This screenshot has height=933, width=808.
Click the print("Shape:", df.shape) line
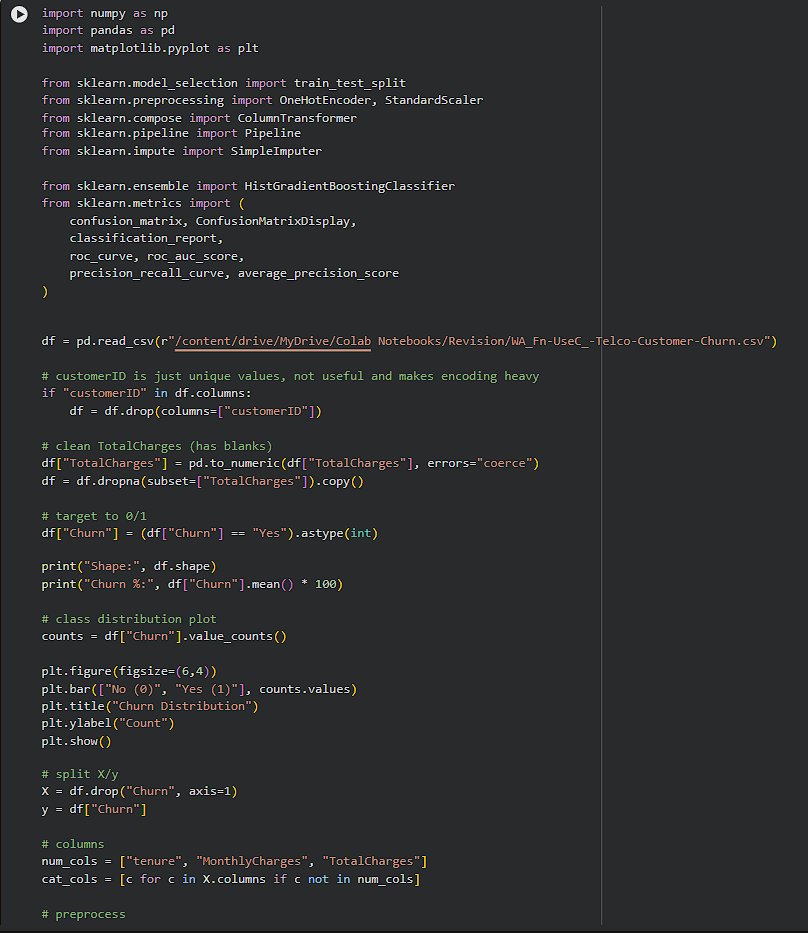(129, 566)
